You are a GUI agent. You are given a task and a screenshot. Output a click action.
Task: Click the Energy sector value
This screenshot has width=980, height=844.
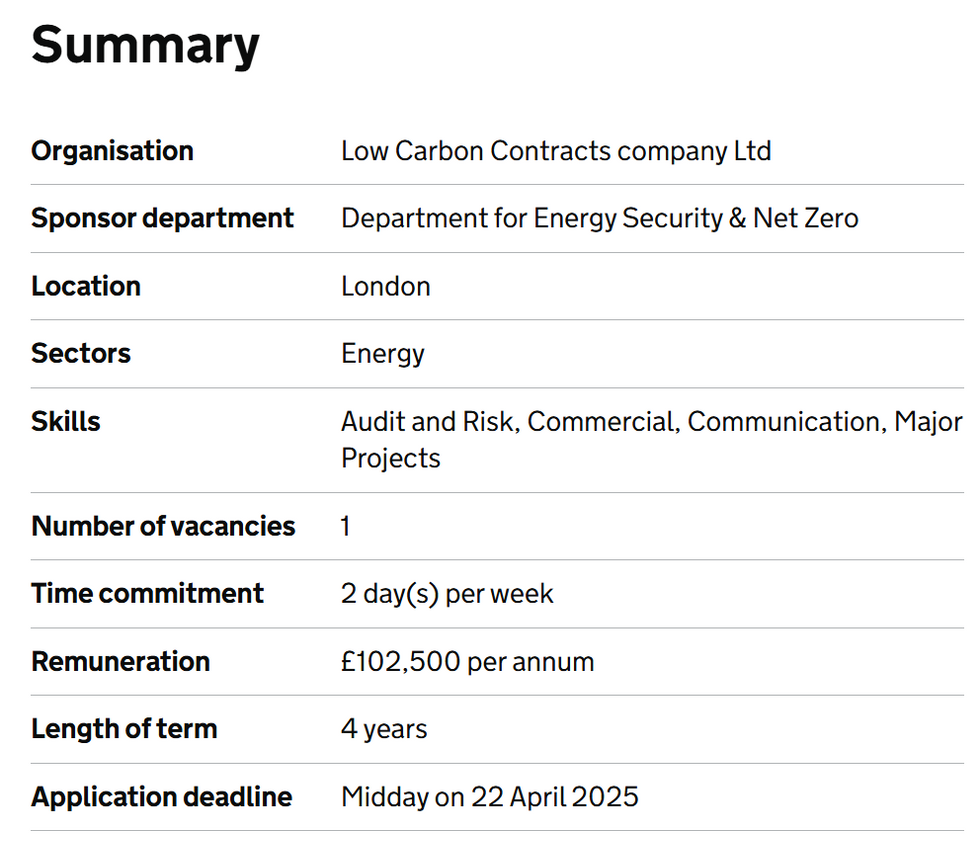point(383,354)
